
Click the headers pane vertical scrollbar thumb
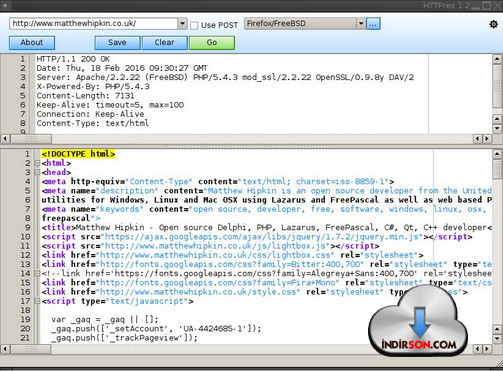(x=497, y=85)
